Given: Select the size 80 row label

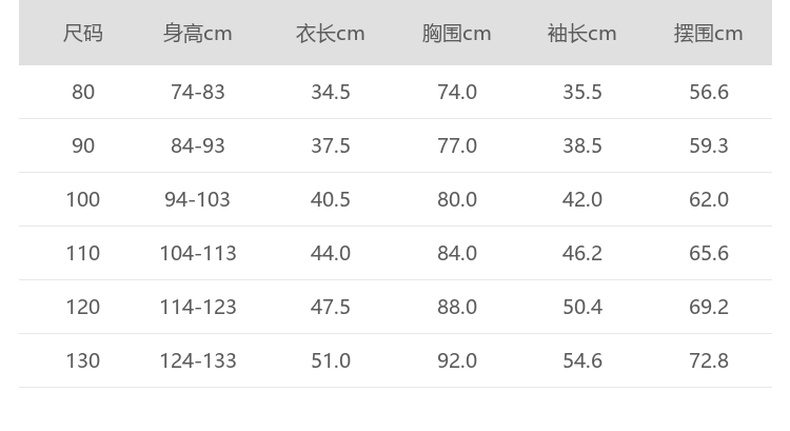Looking at the screenshot, I should (83, 92).
